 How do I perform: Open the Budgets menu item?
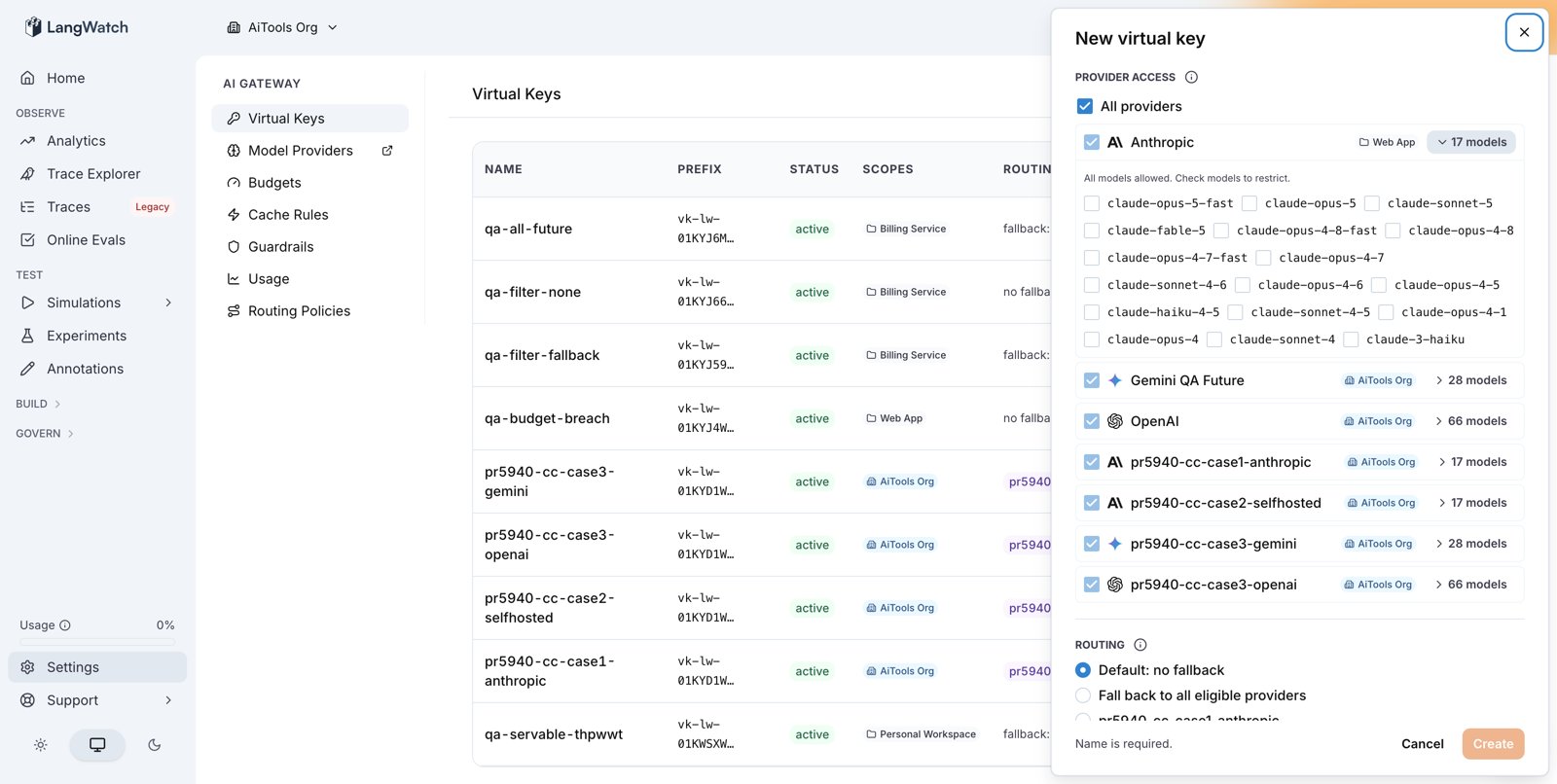[x=309, y=183]
